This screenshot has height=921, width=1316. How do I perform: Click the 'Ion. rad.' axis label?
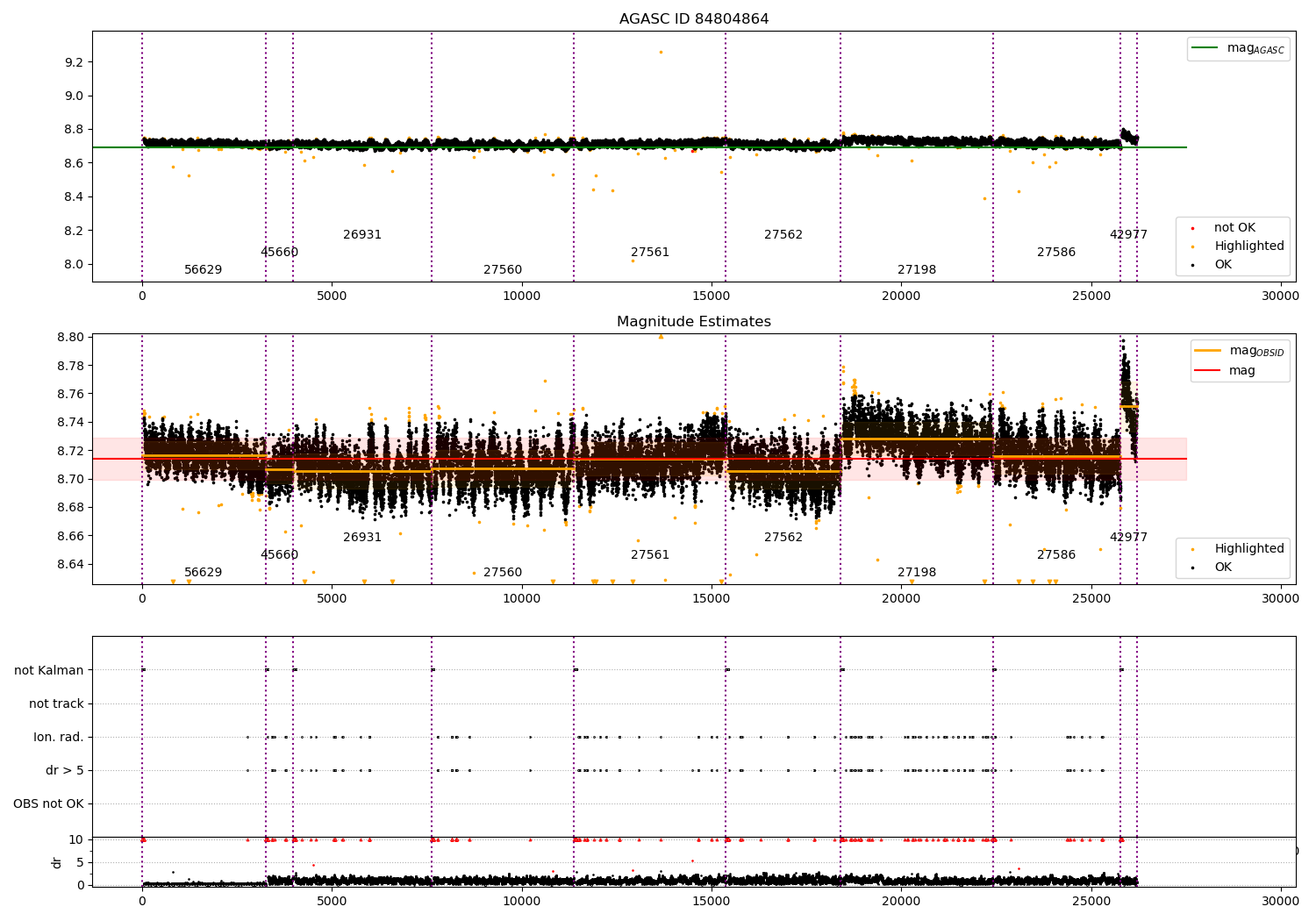(59, 738)
